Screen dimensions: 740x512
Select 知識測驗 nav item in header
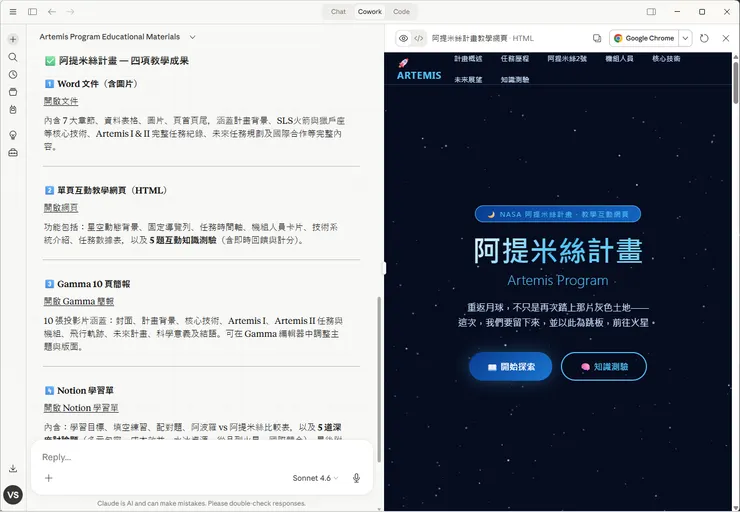tap(515, 80)
